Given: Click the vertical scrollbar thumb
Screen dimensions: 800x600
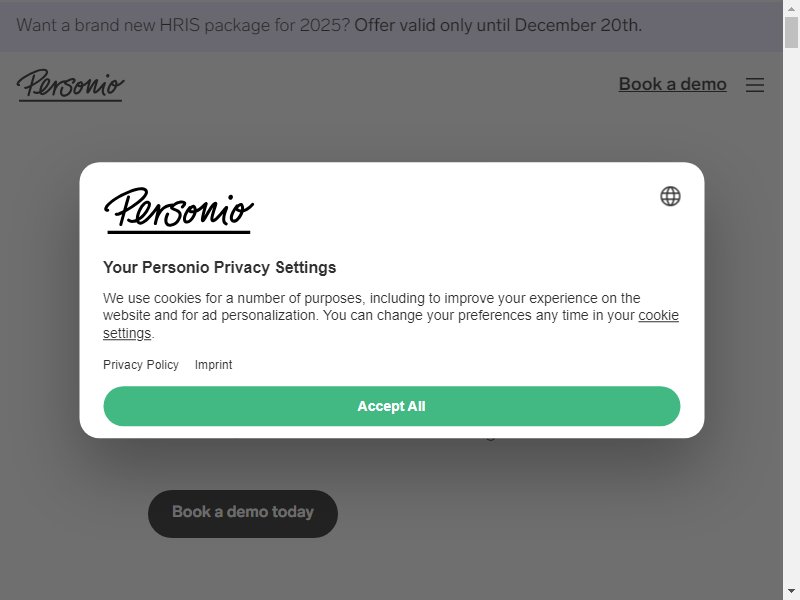Looking at the screenshot, I should (x=791, y=32).
